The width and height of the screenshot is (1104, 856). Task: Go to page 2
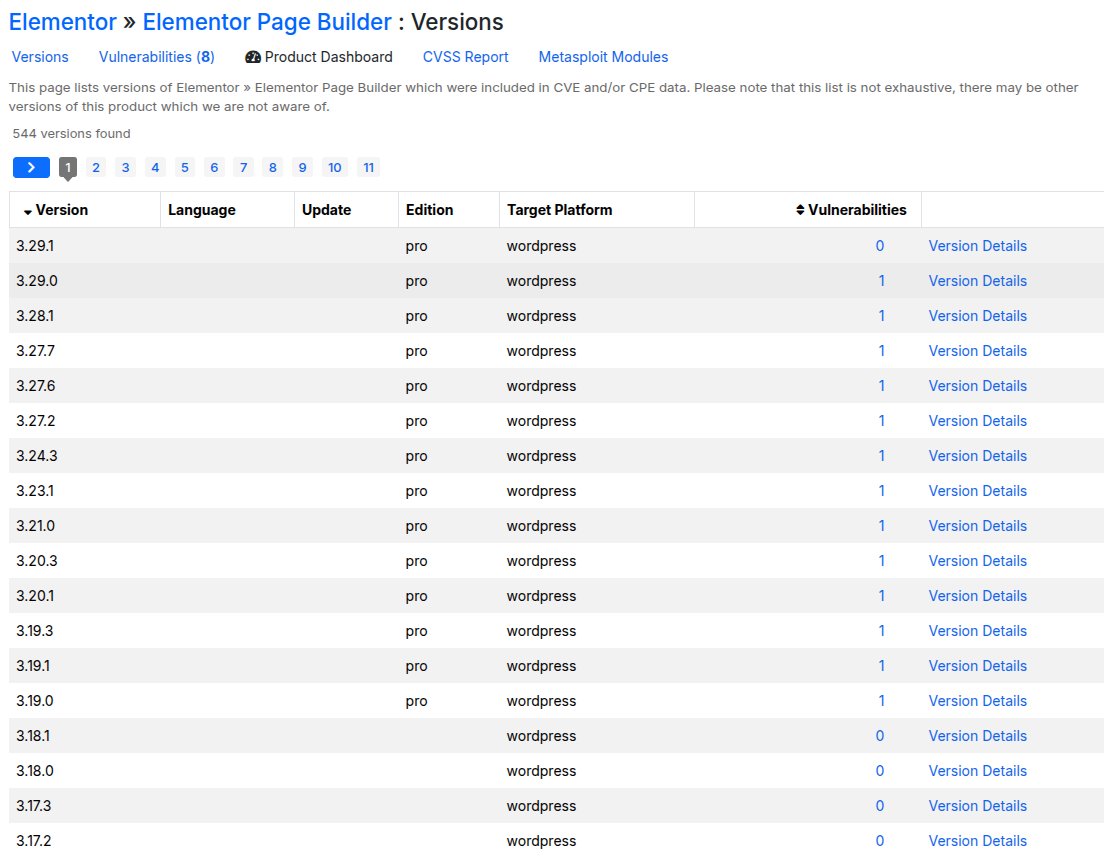point(96,168)
